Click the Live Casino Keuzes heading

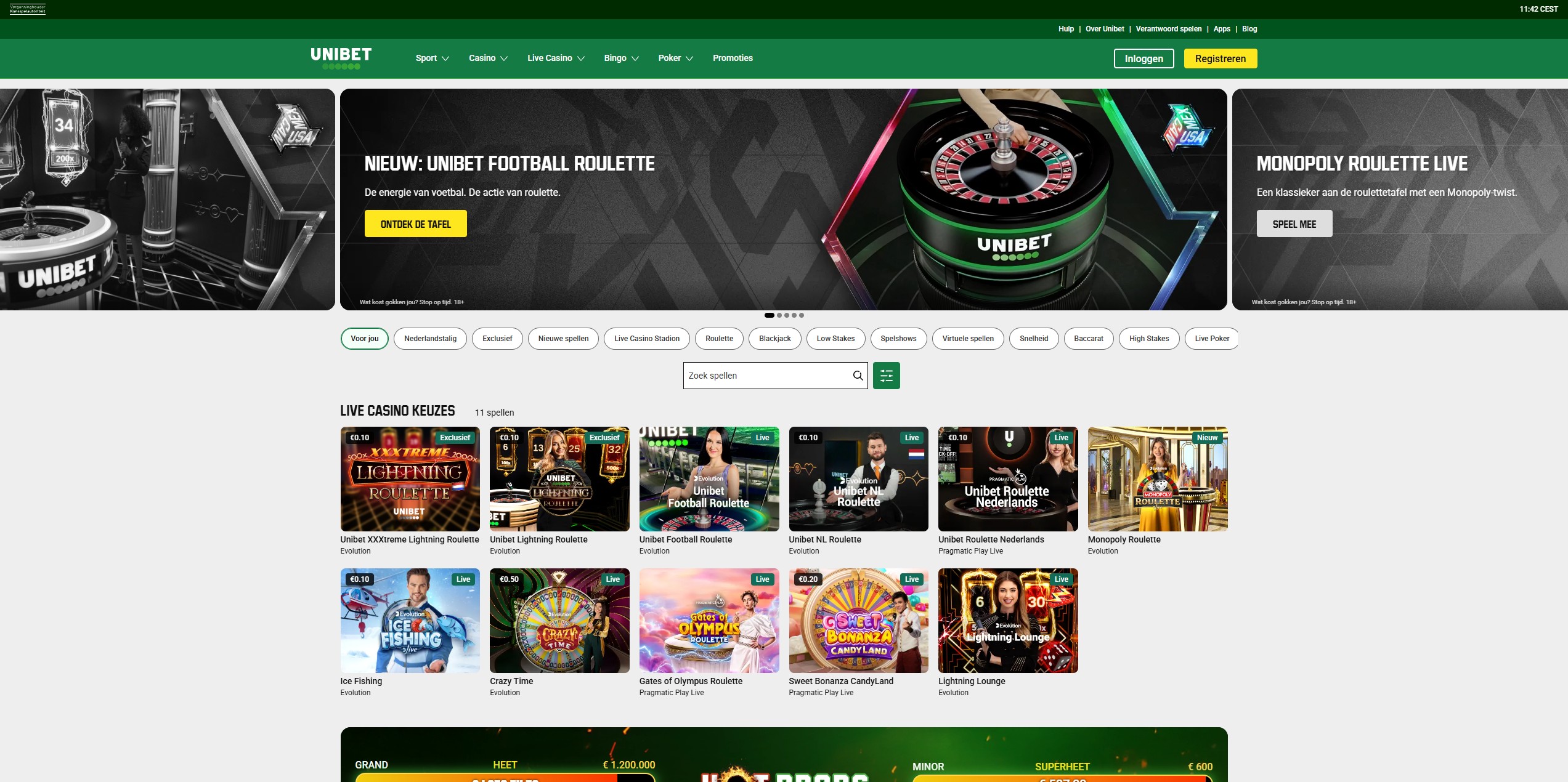point(397,411)
